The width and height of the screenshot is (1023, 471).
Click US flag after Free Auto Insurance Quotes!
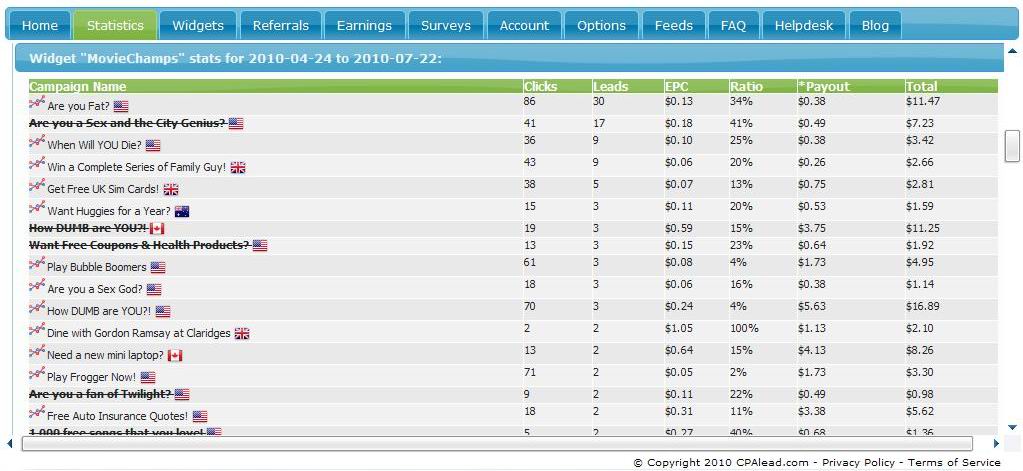(200, 416)
